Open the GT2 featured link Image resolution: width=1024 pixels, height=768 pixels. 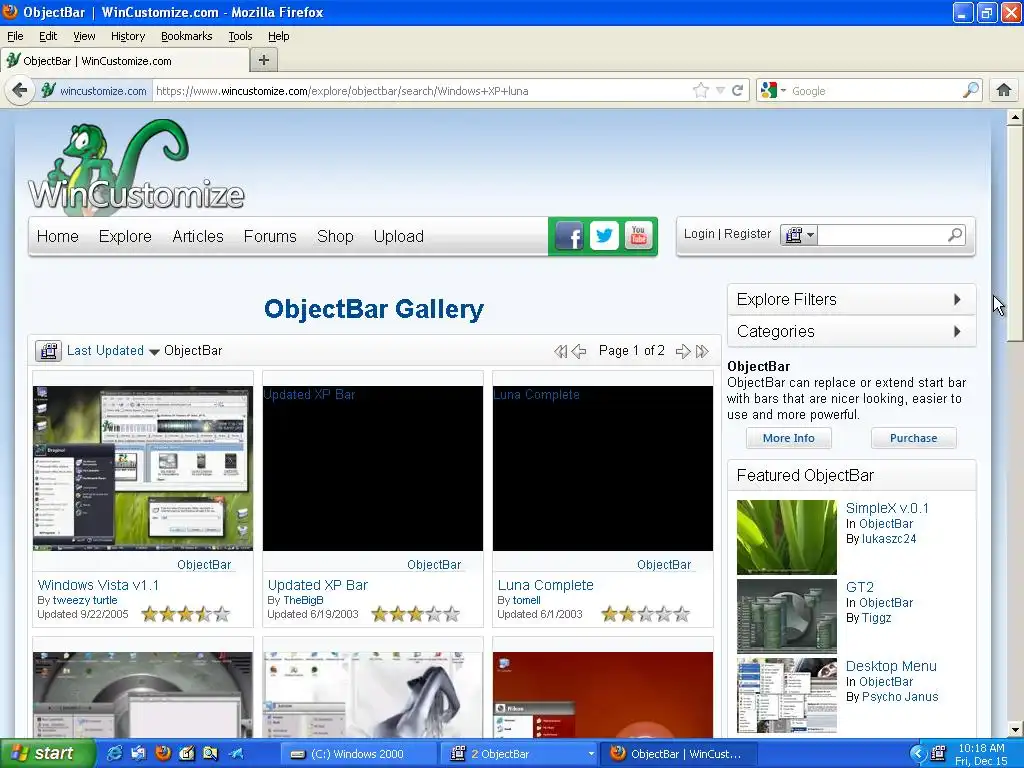click(x=859, y=587)
